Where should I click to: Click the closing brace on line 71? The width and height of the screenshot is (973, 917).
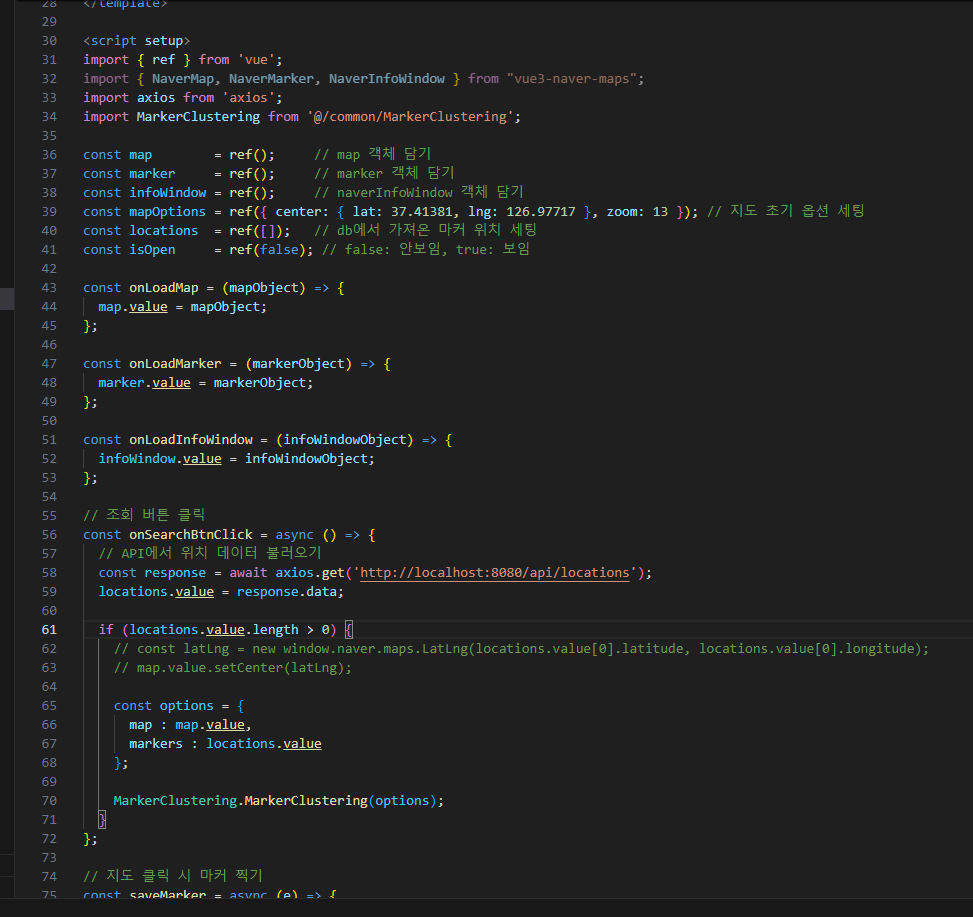(102, 820)
